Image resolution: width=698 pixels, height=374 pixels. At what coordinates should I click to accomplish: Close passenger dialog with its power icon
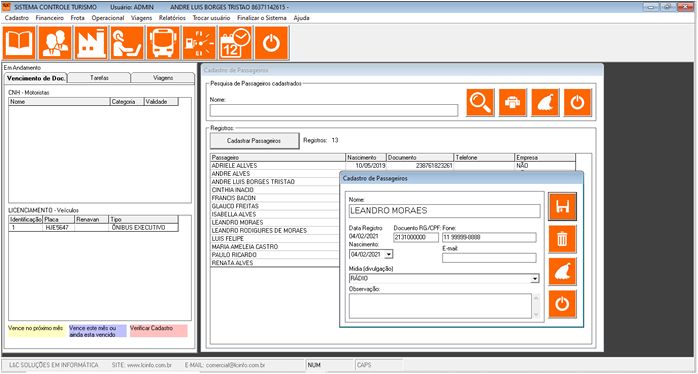563,304
